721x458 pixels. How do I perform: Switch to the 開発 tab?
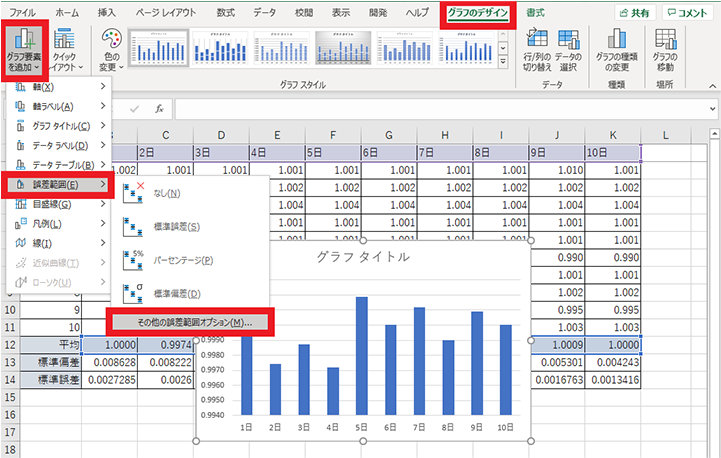[378, 13]
